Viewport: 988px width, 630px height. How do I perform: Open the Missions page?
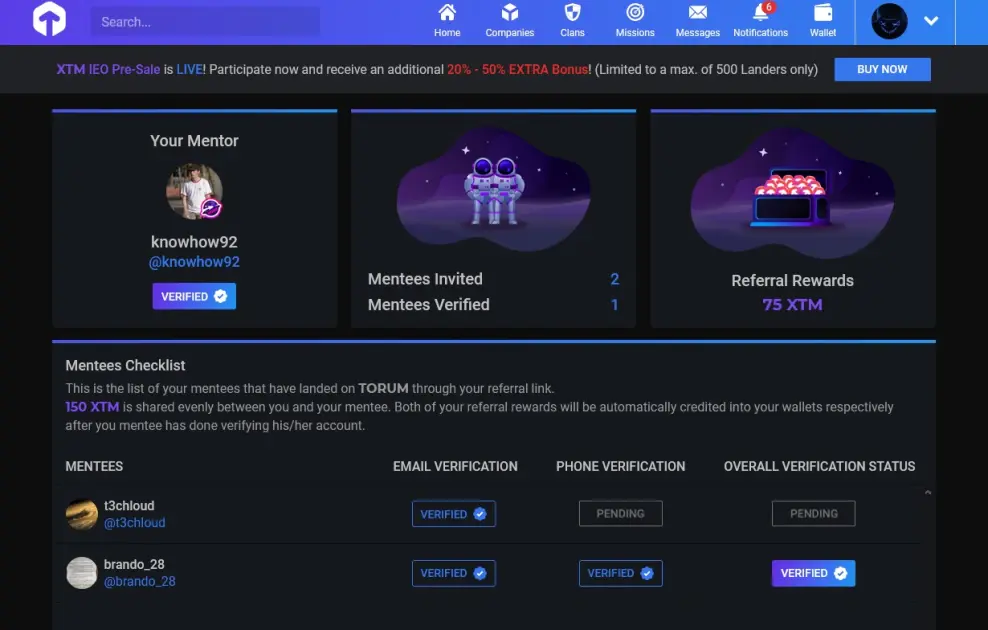coord(635,21)
